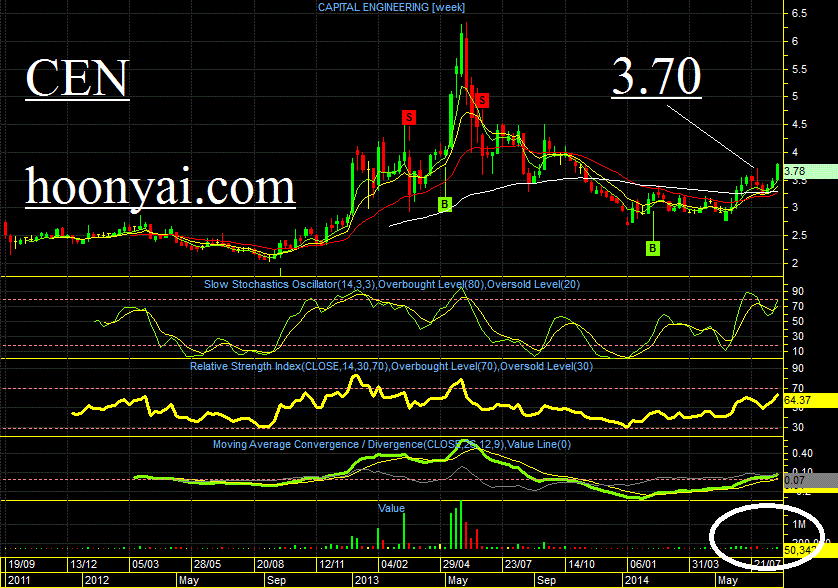Image resolution: width=838 pixels, height=588 pixels.
Task: Click the CAPITAL ENGINEERING [week] chart title
Action: tap(391, 7)
